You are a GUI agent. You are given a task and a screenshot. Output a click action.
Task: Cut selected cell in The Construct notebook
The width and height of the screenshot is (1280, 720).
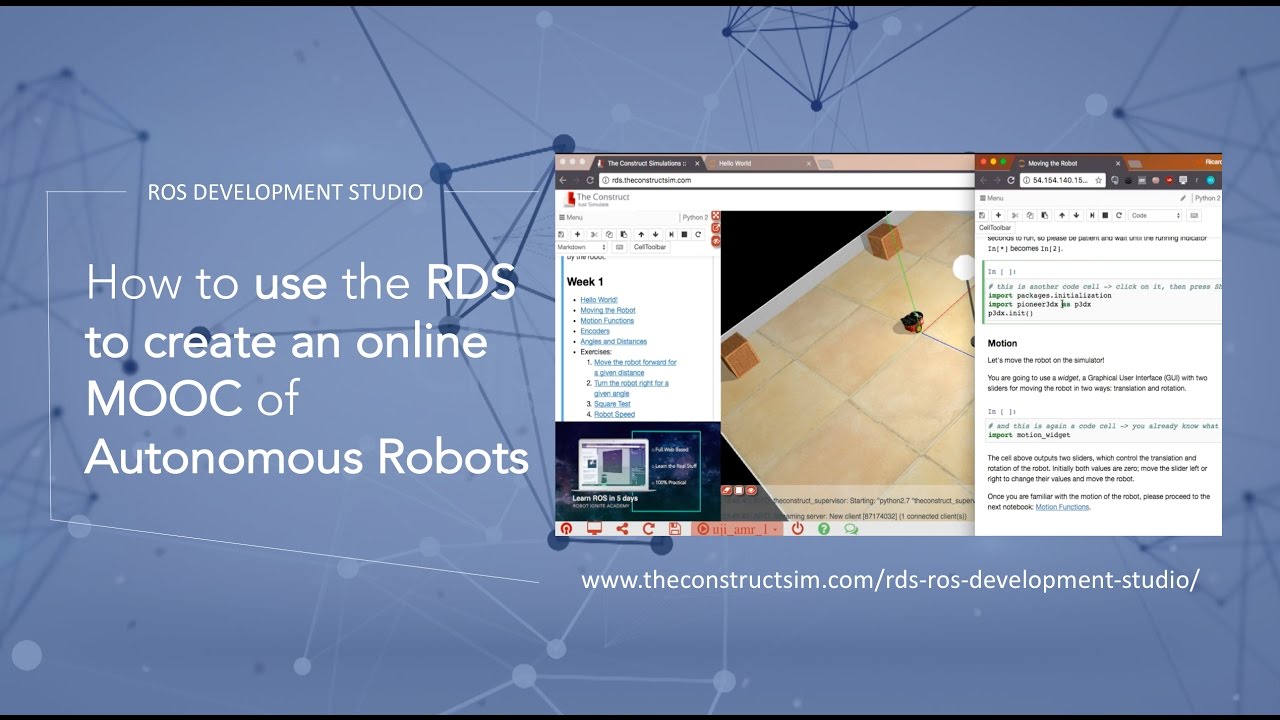[594, 234]
